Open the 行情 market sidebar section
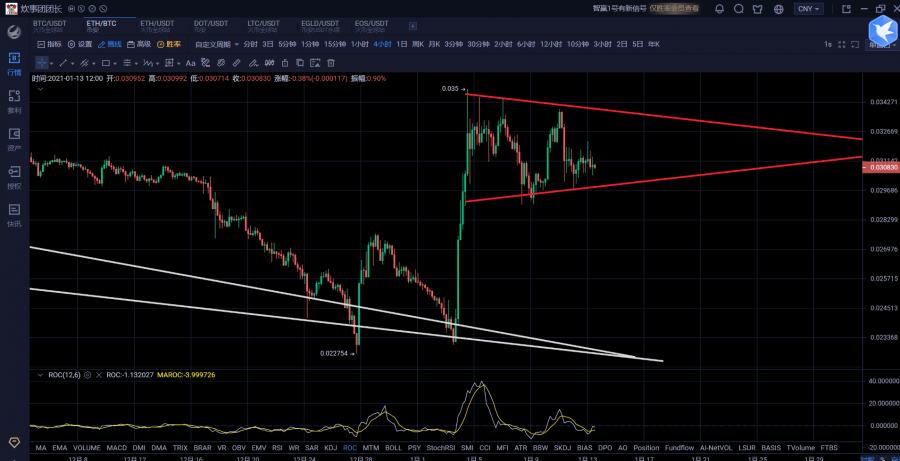900x461 pixels. click(14, 64)
